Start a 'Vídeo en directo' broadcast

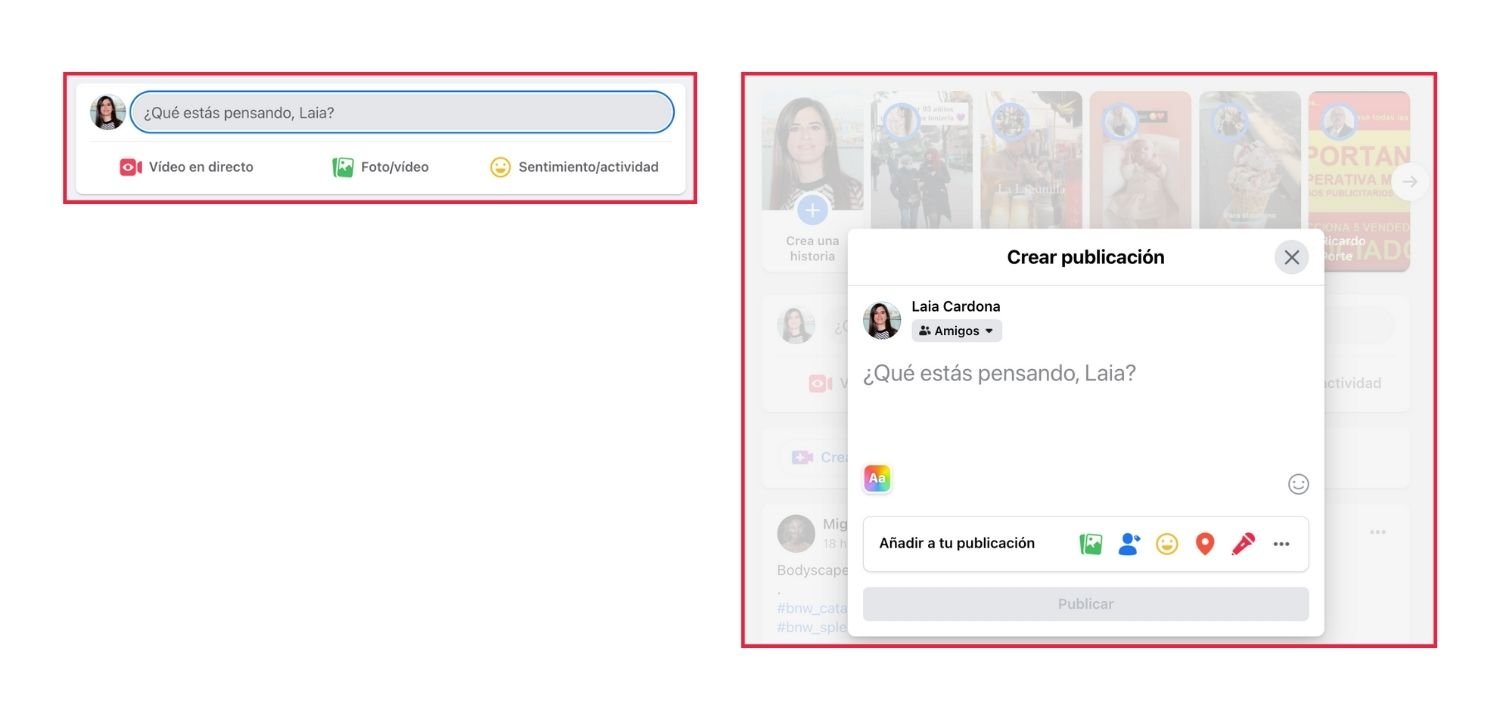tap(187, 167)
